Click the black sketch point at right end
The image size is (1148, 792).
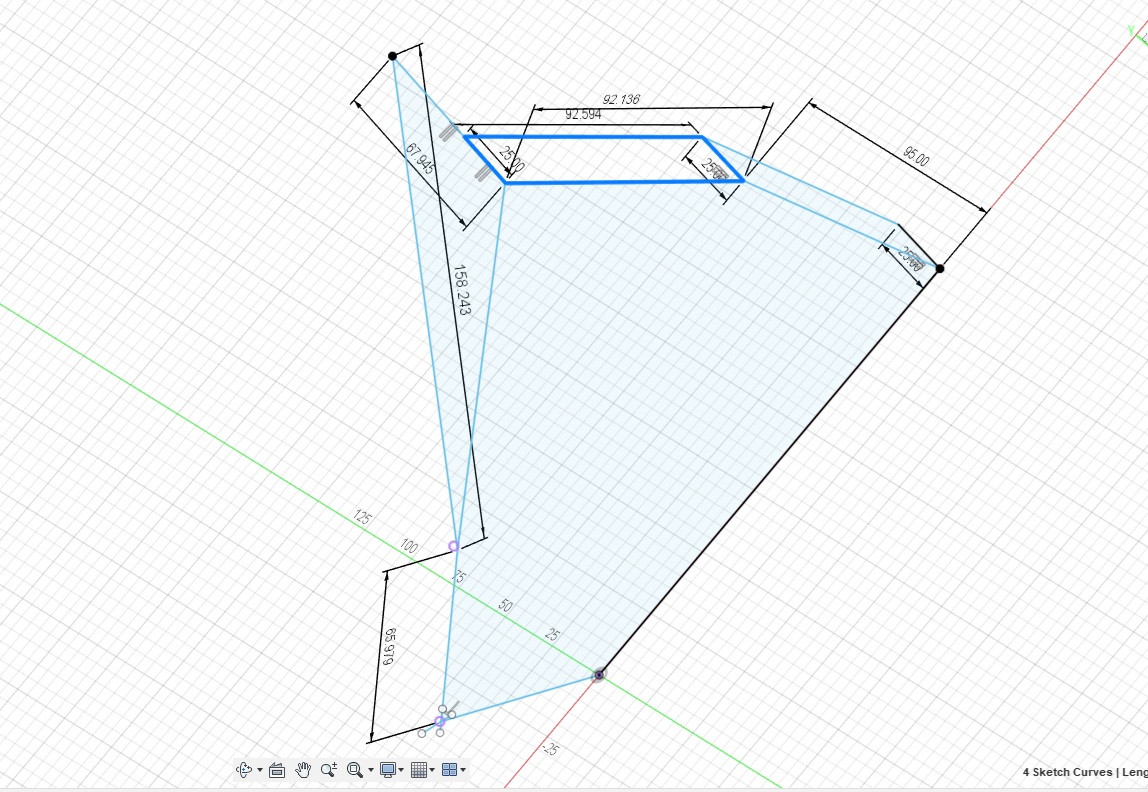tap(940, 269)
